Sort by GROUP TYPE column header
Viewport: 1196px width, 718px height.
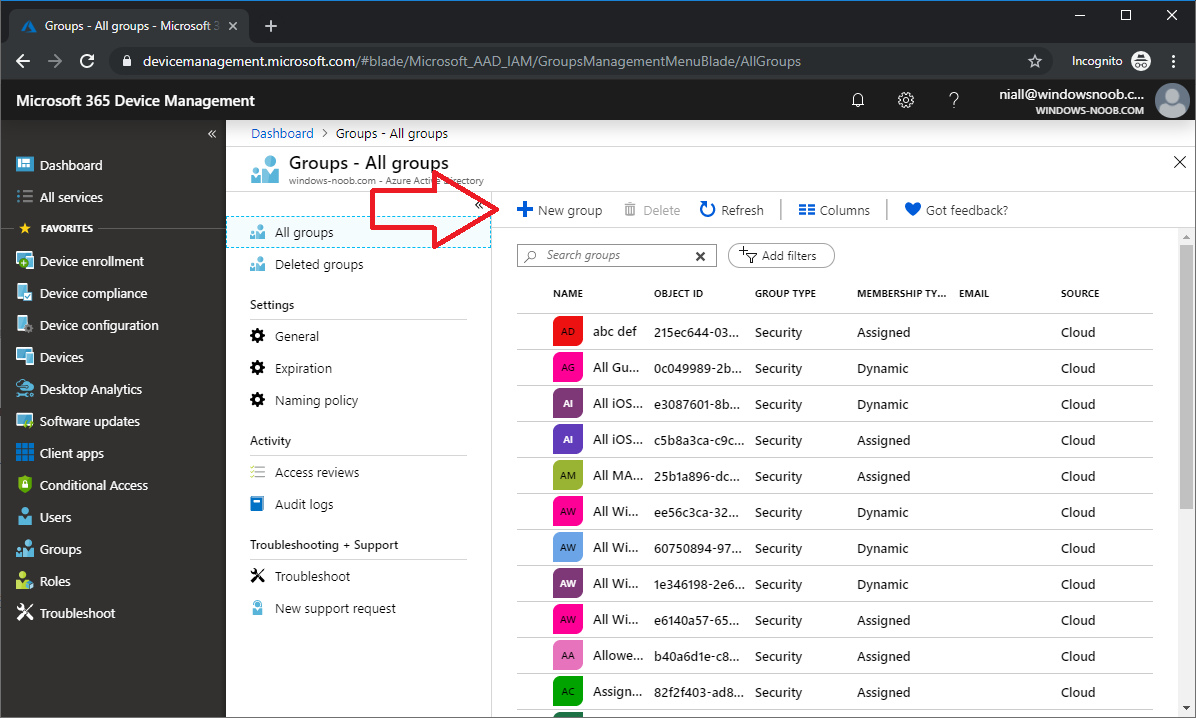pyautogui.click(x=785, y=294)
